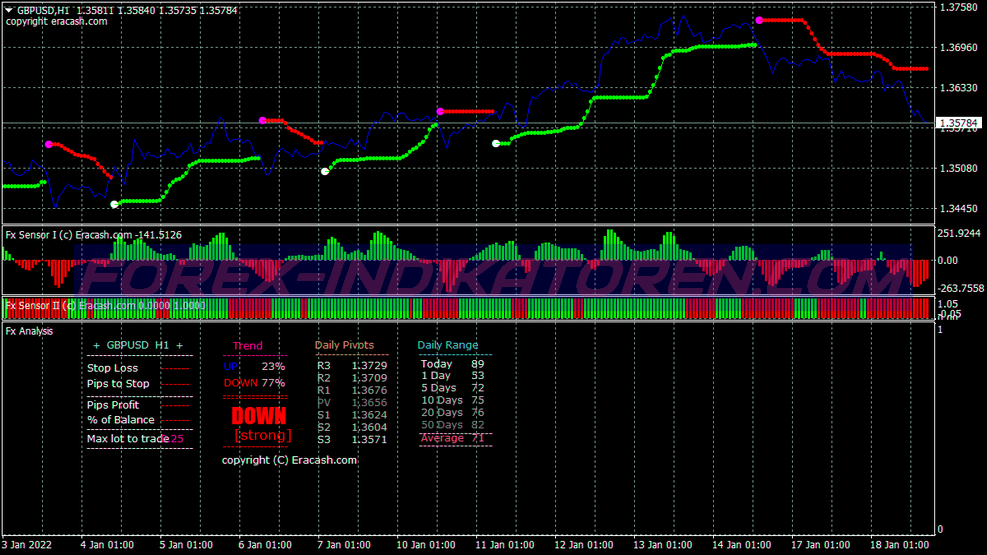Click the triangle arrow beside GBPUSD,H1 title

[x=9, y=9]
